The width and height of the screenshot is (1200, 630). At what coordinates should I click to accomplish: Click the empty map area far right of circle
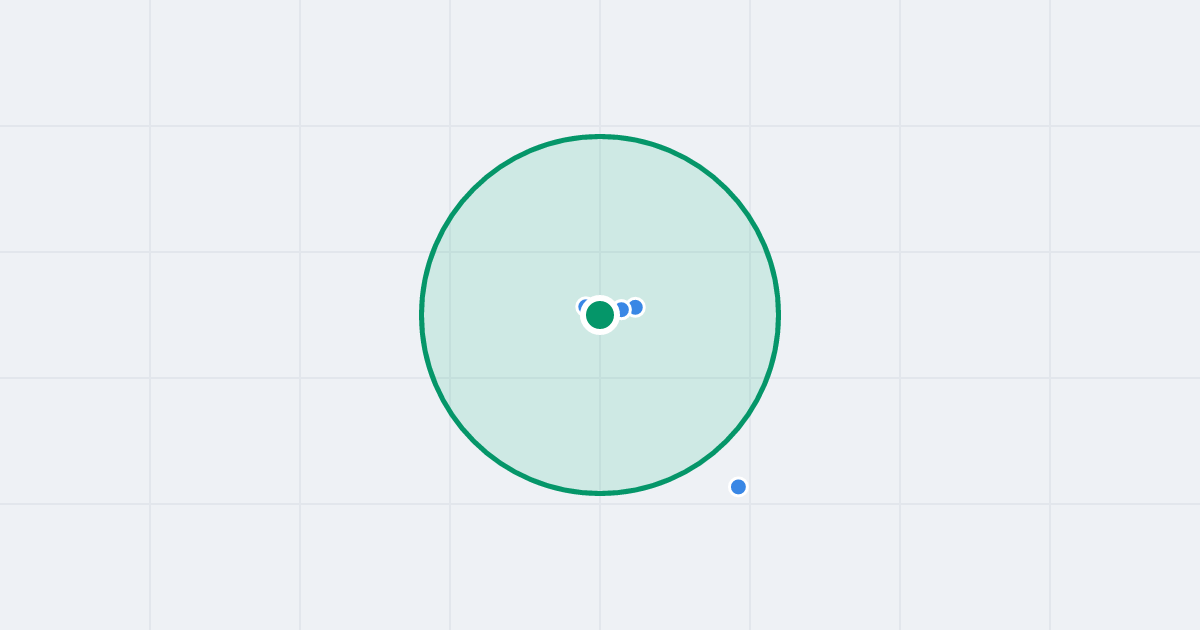[1000, 315]
